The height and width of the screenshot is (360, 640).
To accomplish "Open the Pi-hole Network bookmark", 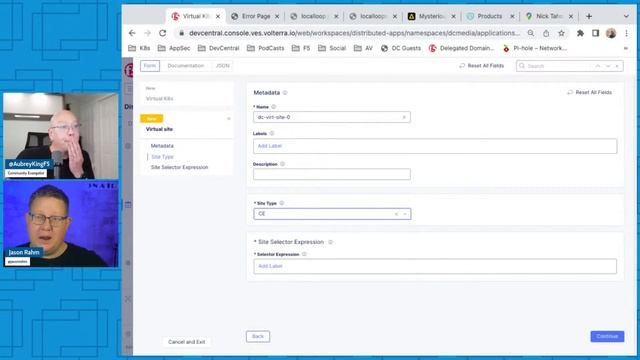I will 535,48.
